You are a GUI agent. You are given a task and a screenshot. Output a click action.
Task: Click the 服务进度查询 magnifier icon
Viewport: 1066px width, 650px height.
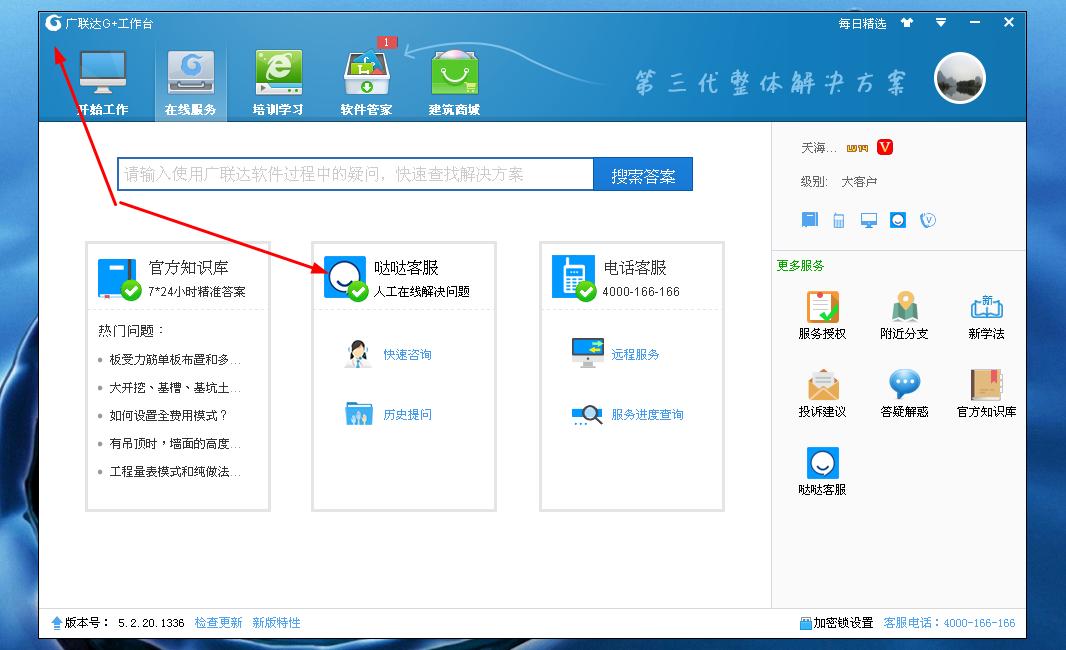587,414
